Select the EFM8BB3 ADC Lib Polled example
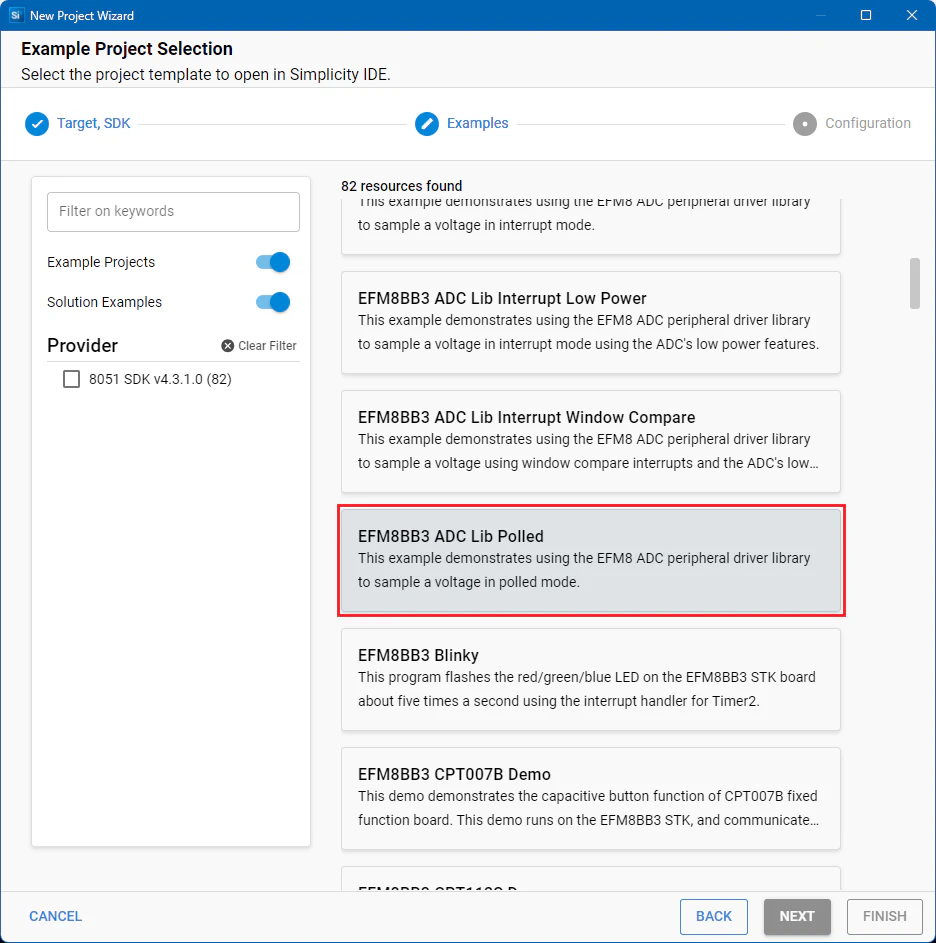The height and width of the screenshot is (943, 936). click(590, 561)
